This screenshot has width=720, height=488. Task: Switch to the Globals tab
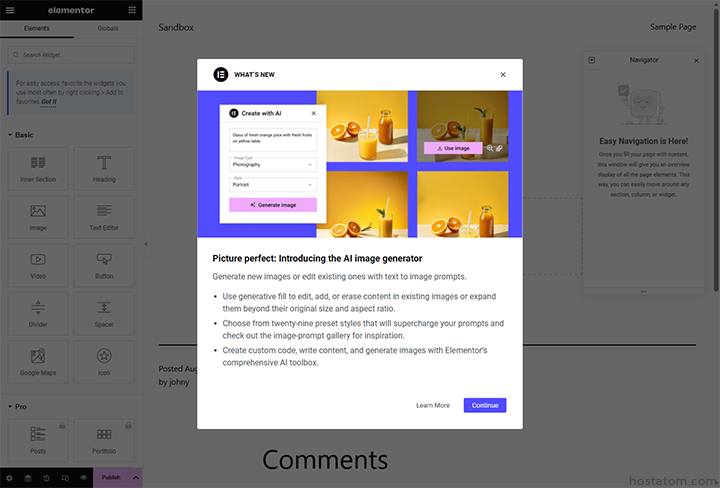click(106, 28)
